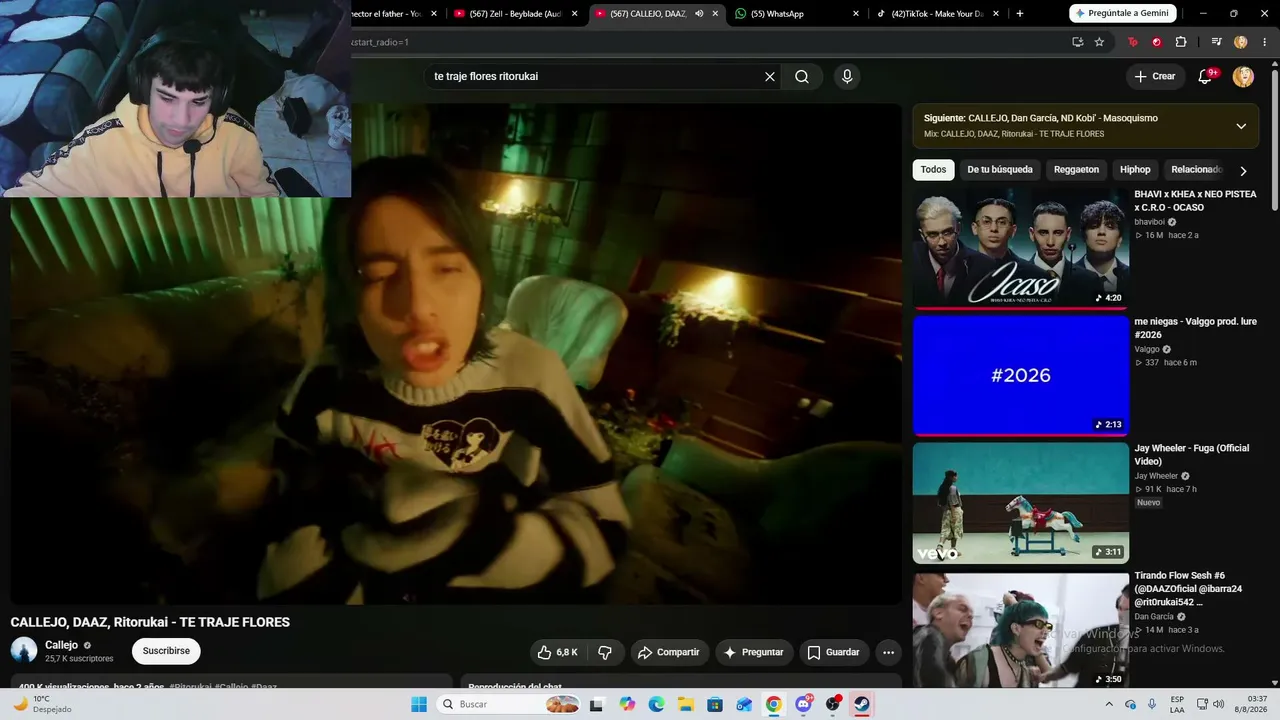Switch to the Zell - Beyblade tab

516,14
